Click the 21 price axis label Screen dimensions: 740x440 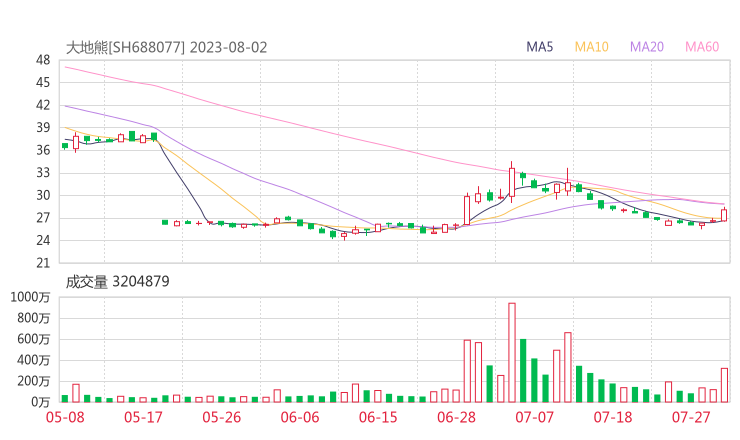point(43,263)
